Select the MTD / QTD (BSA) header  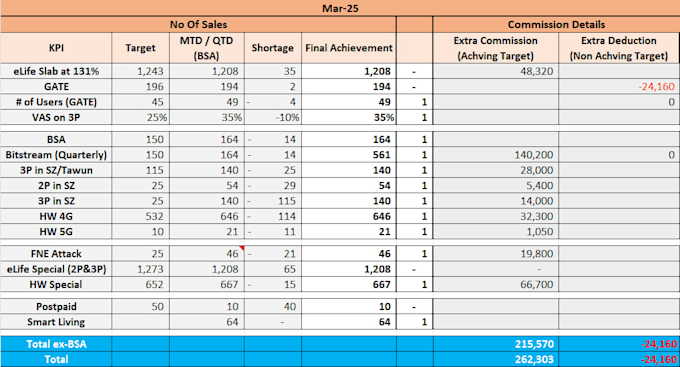pyautogui.click(x=206, y=48)
